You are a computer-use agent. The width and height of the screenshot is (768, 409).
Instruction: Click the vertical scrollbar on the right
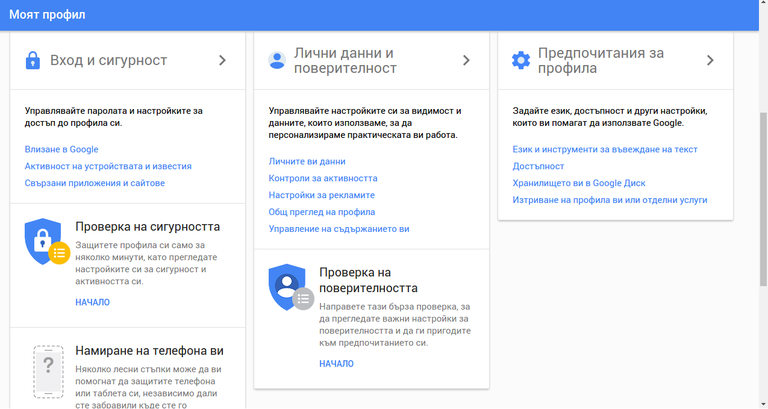click(761, 200)
